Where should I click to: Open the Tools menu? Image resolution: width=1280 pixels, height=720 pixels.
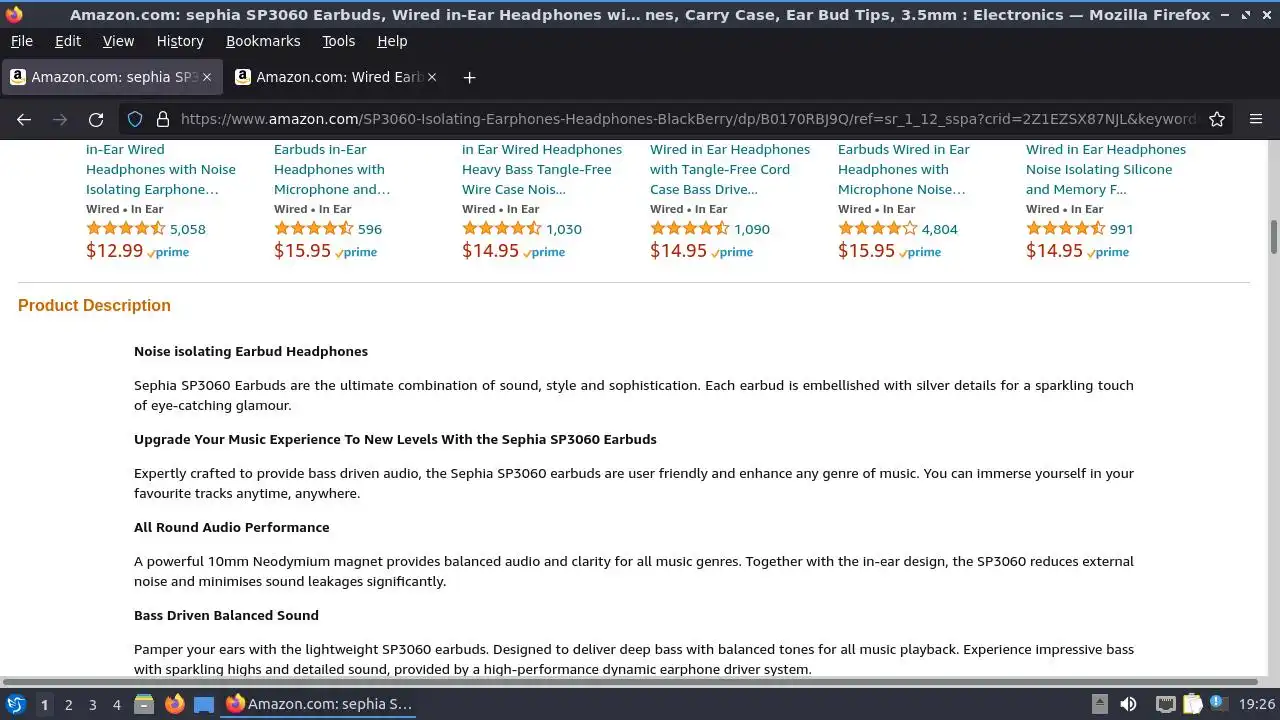click(x=338, y=41)
